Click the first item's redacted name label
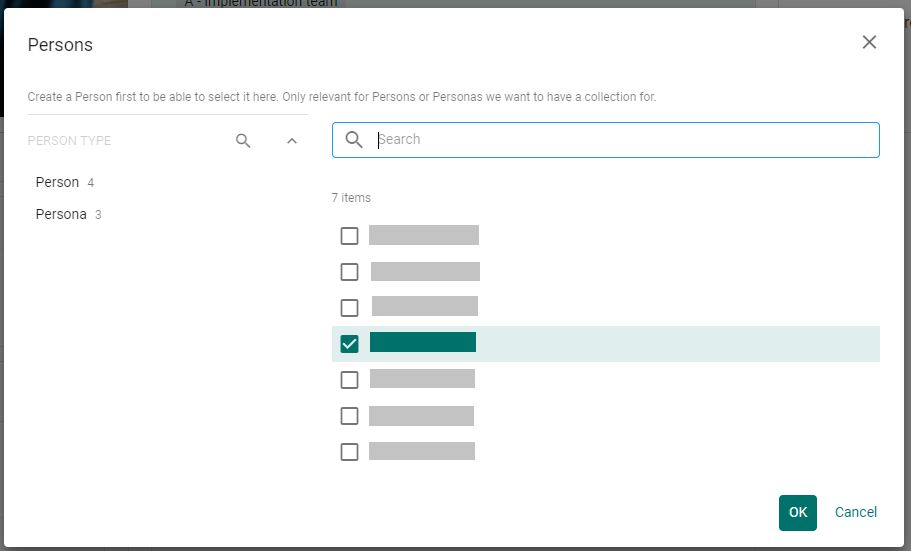This screenshot has height=551, width=911. point(424,235)
